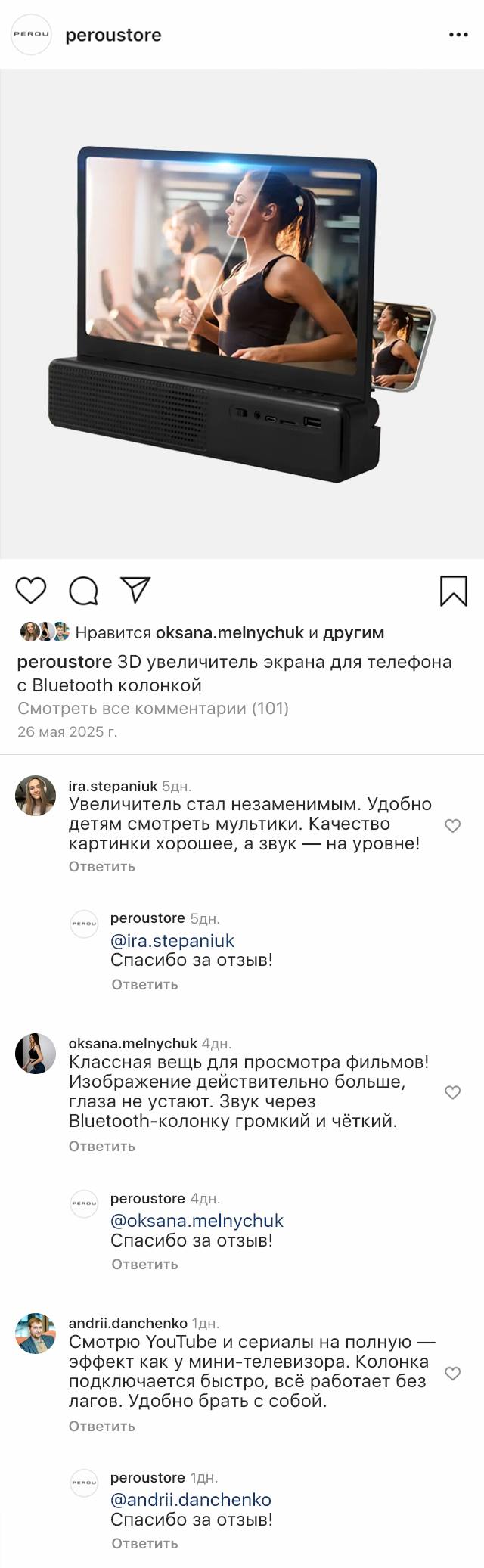The width and height of the screenshot is (484, 1568).
Task: Expand all 101 comments
Action: (153, 708)
